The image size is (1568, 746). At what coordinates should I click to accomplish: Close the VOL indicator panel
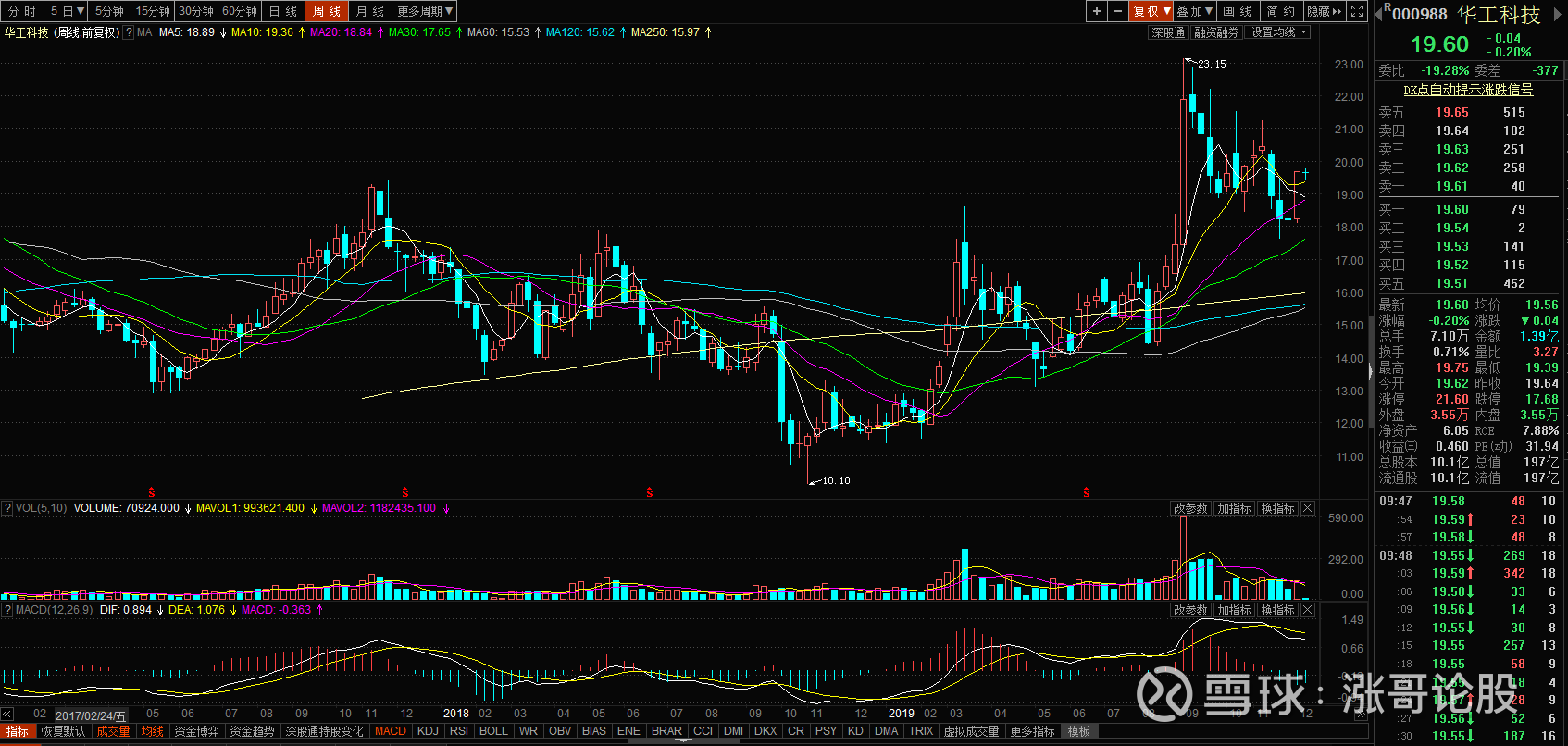(x=1308, y=508)
